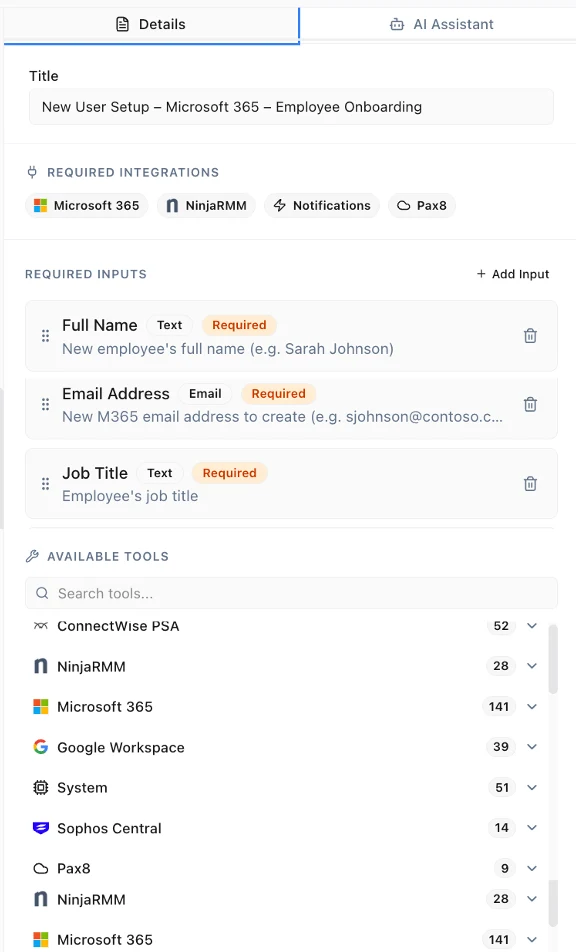
Task: Click the Sophos Central shield icon
Action: [x=41, y=828]
